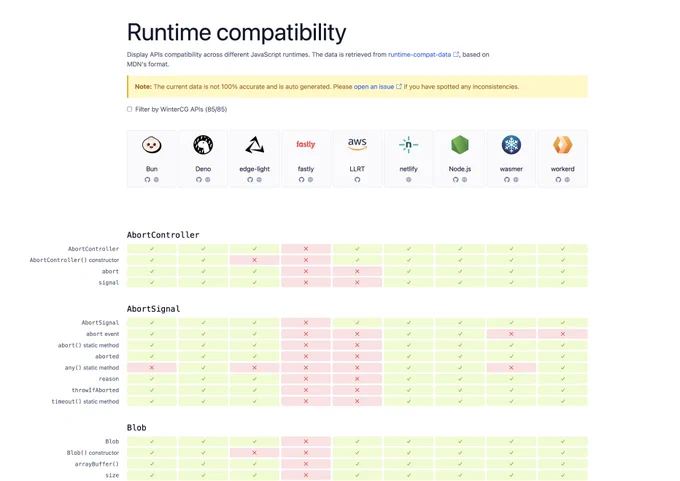Click the 'Blob() constructor' row label

pyautogui.click(x=93, y=453)
